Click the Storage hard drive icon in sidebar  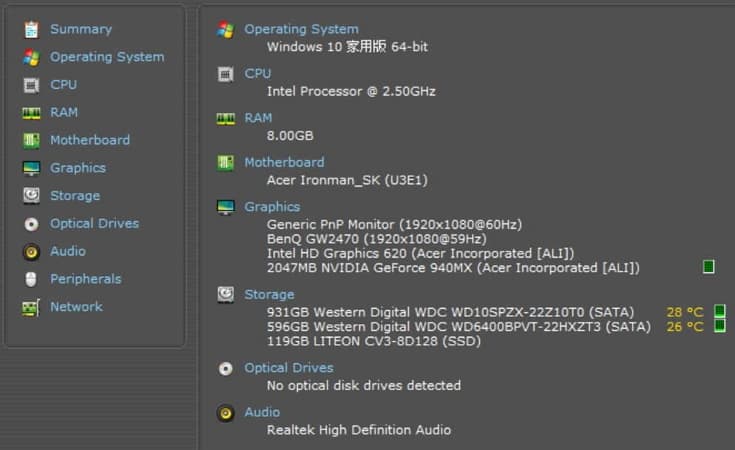point(31,195)
